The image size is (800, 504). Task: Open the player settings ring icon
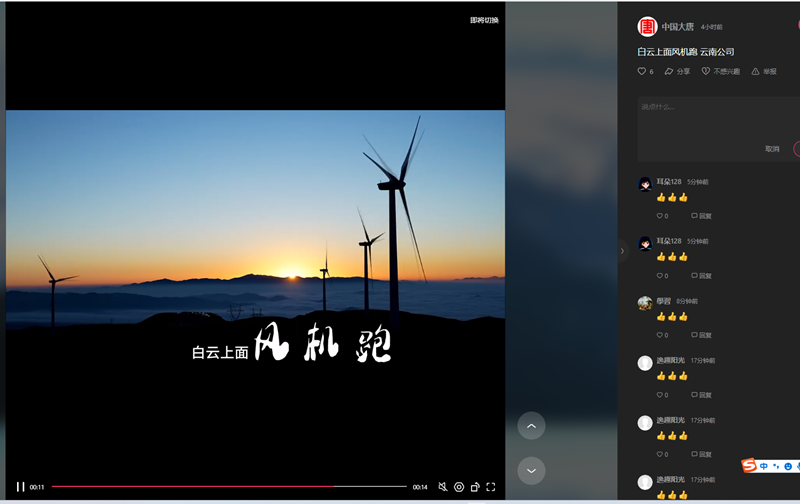[x=459, y=487]
